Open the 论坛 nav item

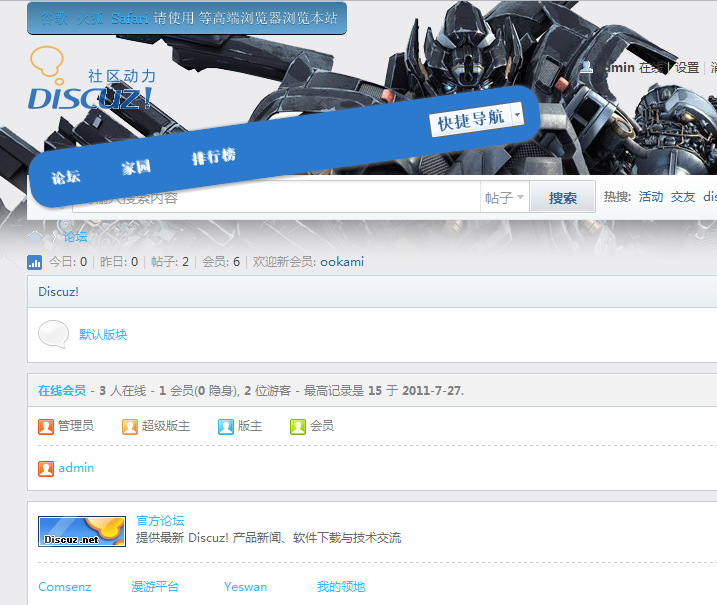(x=66, y=177)
